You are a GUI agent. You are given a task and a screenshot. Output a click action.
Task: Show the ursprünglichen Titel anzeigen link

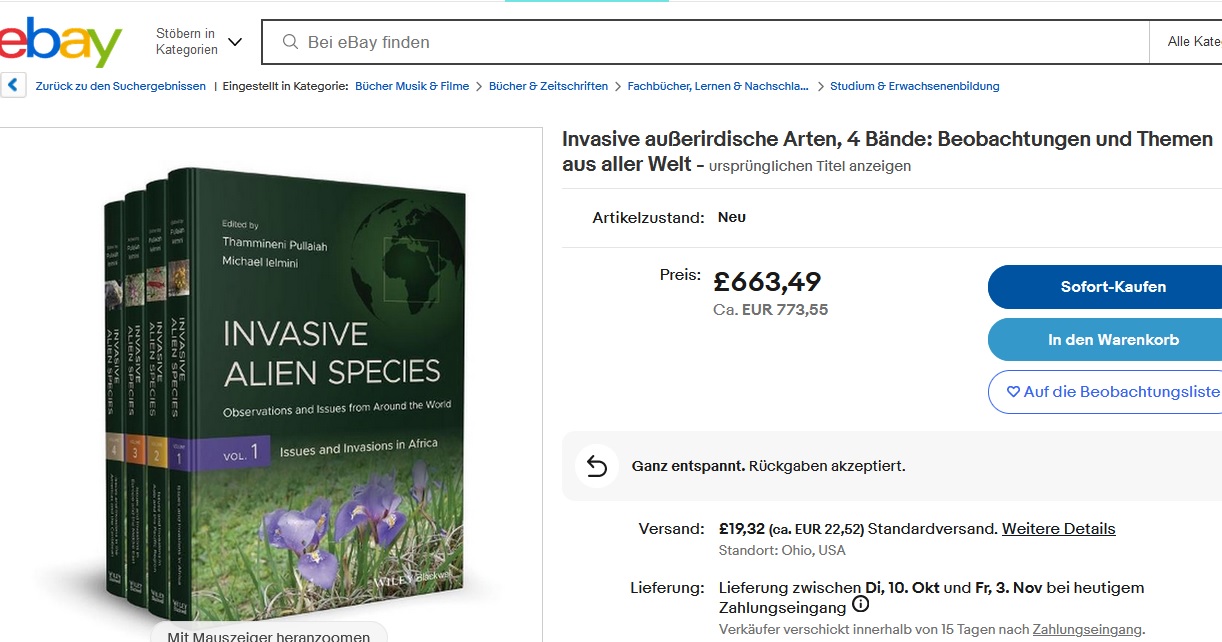(810, 166)
